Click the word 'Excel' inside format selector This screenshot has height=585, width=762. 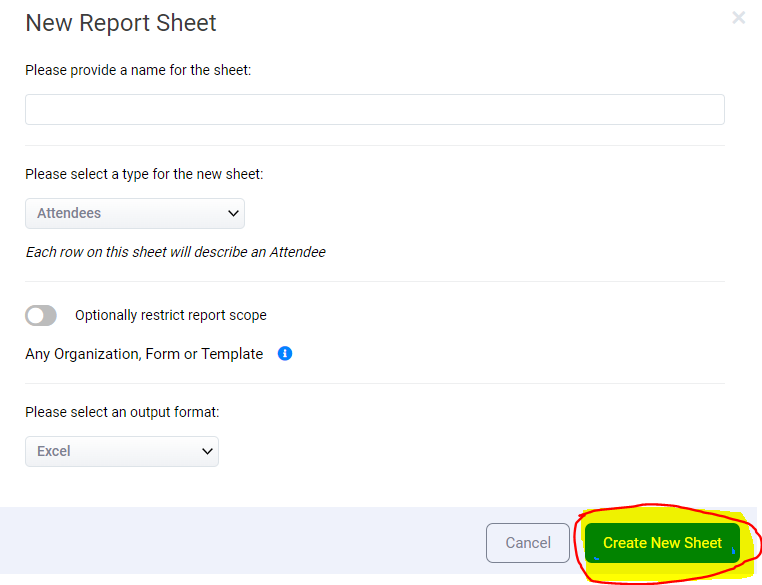[54, 451]
